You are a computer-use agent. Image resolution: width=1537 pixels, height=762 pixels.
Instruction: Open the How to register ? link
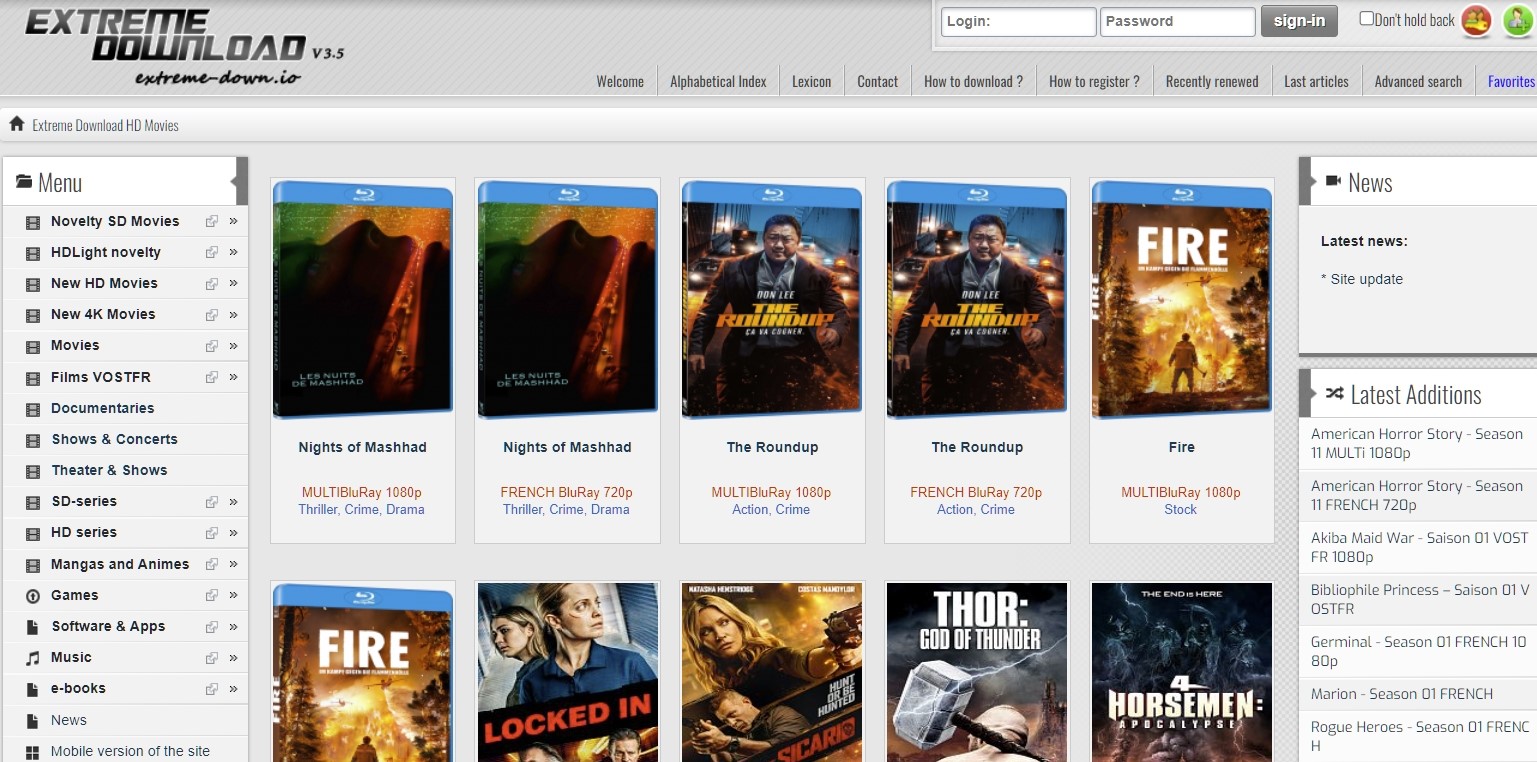[1094, 82]
